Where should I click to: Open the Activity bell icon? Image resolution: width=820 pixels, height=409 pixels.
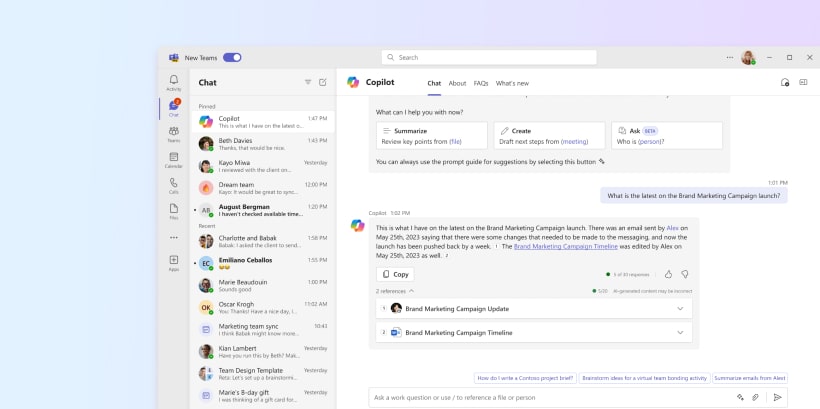pos(174,79)
